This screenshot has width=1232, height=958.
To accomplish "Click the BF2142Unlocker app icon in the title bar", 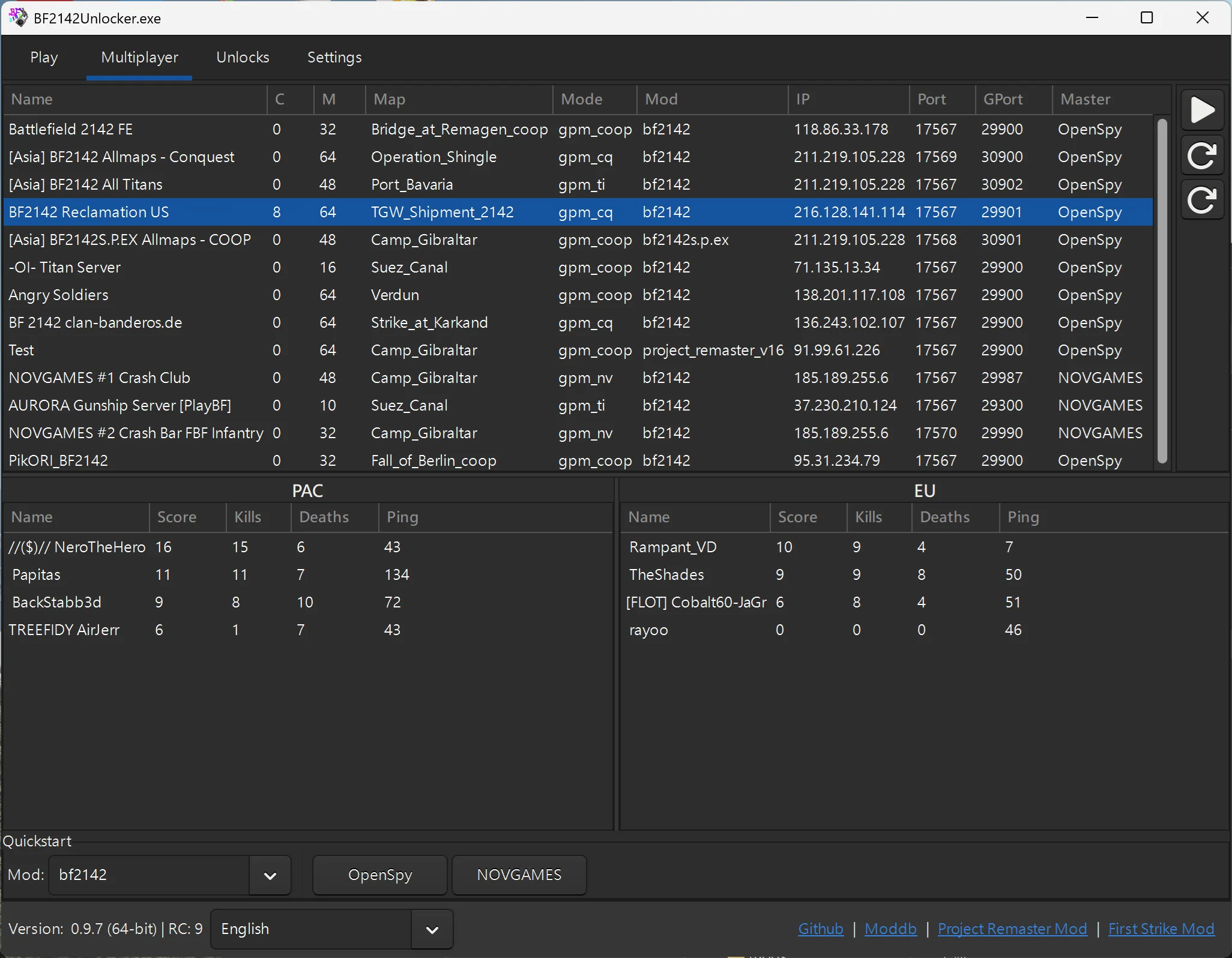I will click(18, 17).
